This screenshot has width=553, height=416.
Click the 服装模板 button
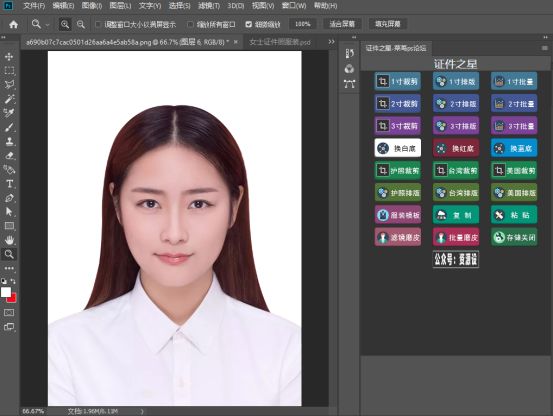[x=398, y=215]
